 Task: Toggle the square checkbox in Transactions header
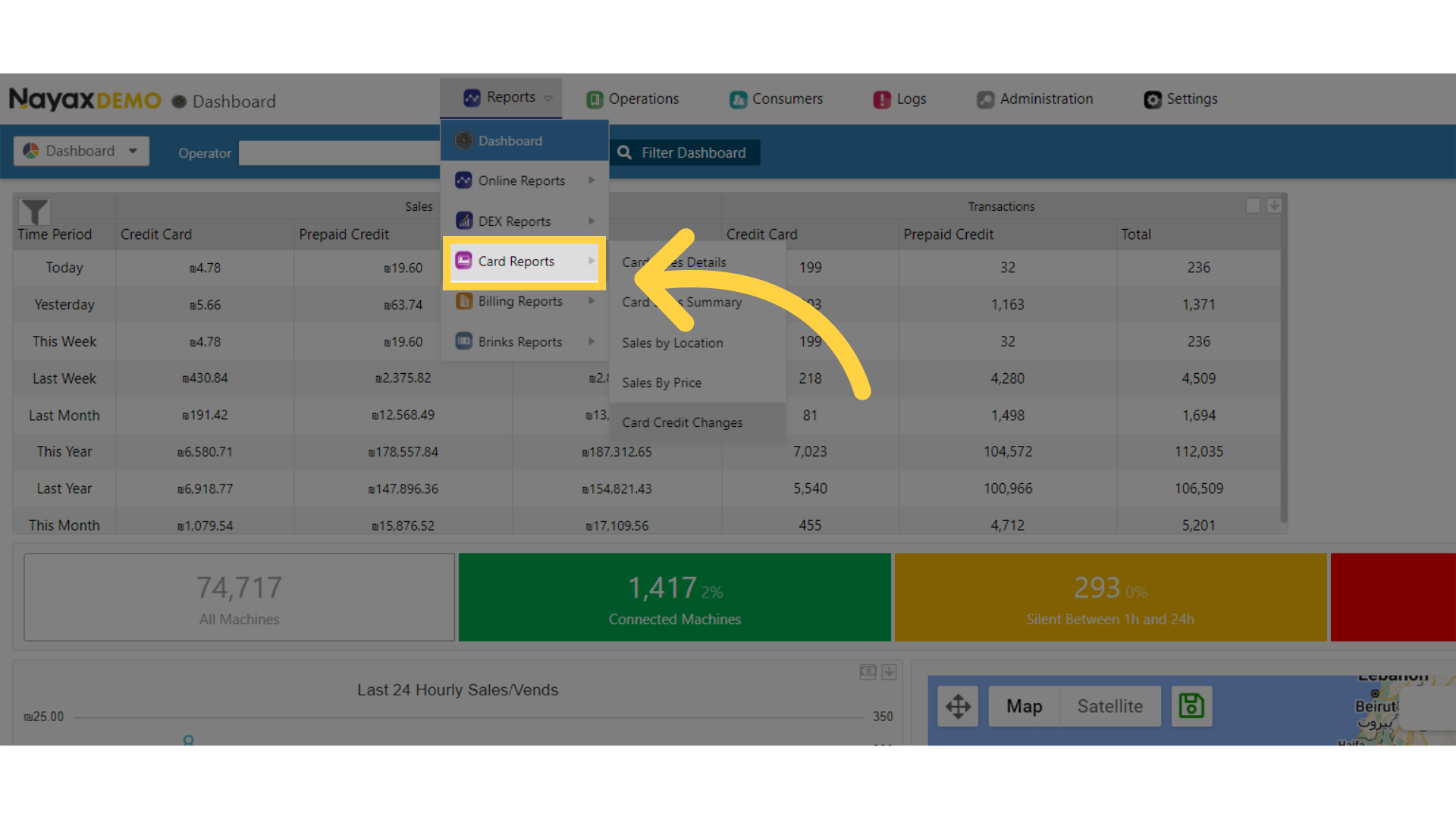(1253, 206)
